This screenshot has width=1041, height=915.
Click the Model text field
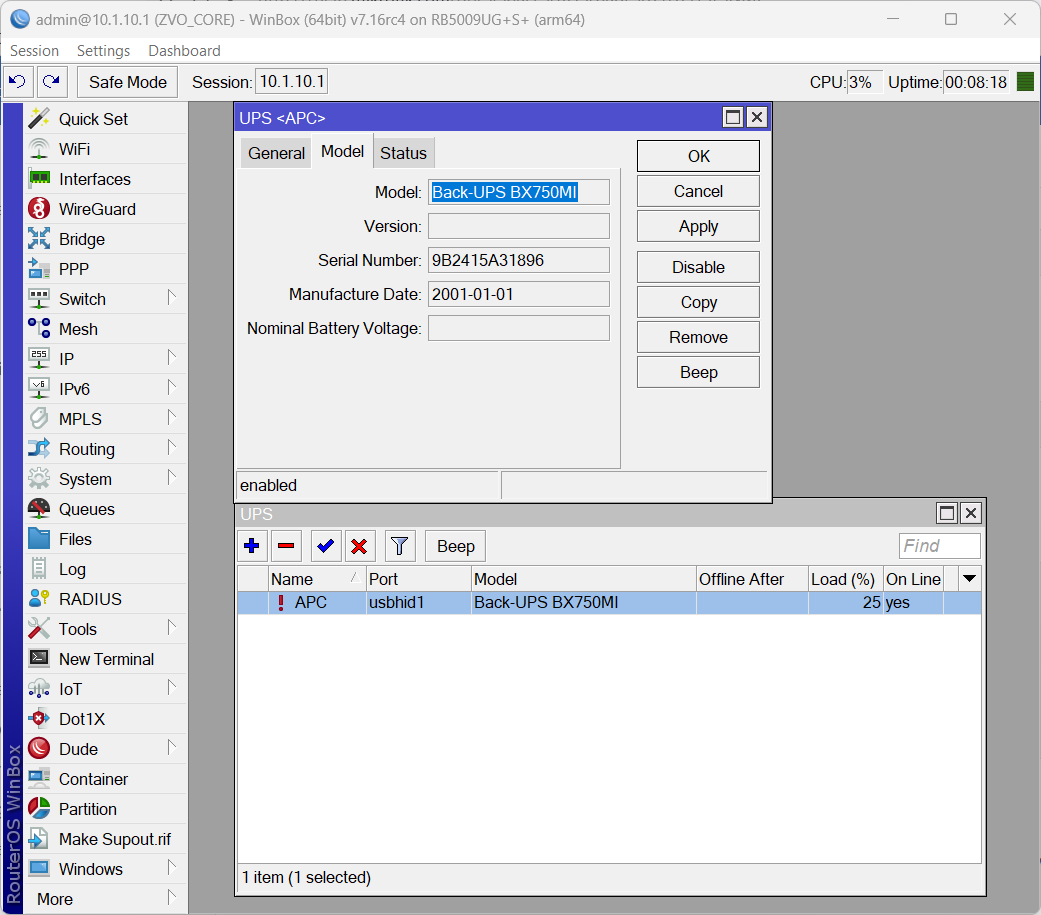[x=519, y=193]
